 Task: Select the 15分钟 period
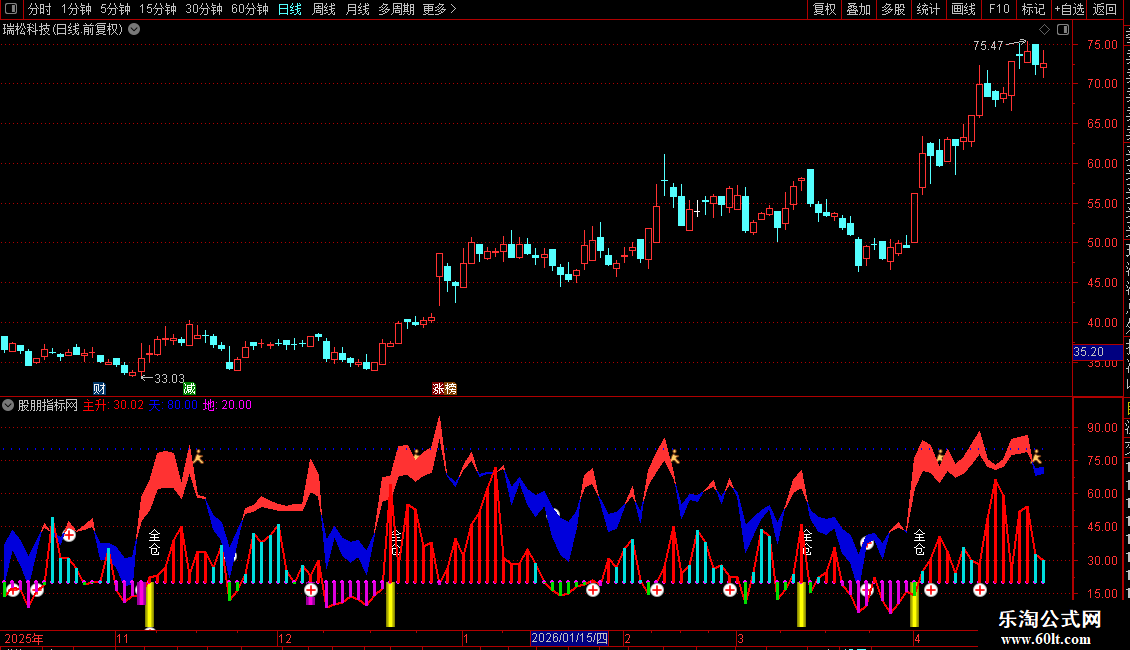click(158, 9)
